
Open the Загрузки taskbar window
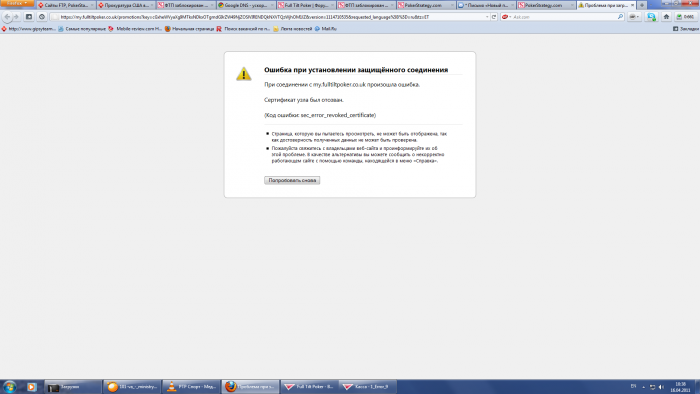tap(72, 387)
